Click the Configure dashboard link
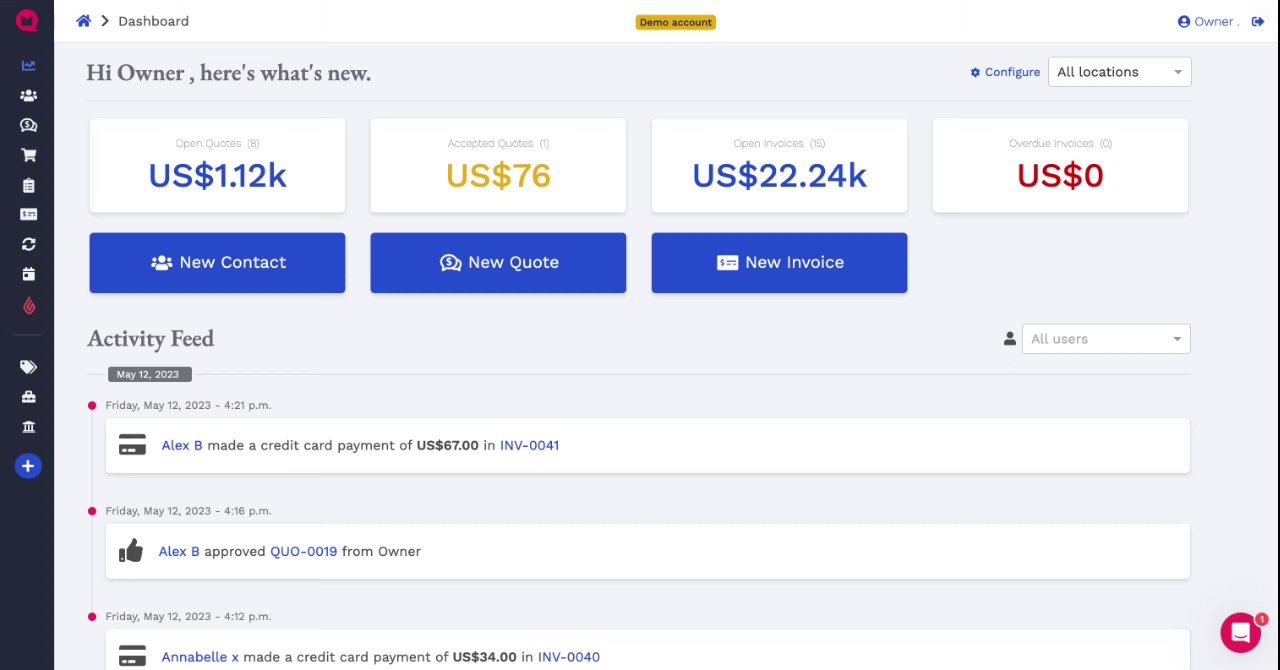 click(x=1005, y=72)
